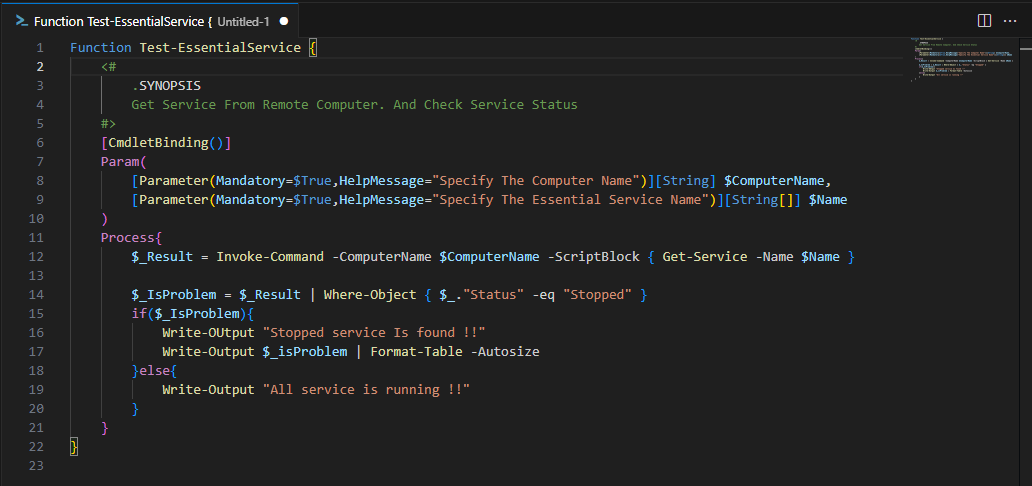Image resolution: width=1032 pixels, height=486 pixels.
Task: Click the #> comment closer on line 5
Action: click(x=108, y=124)
